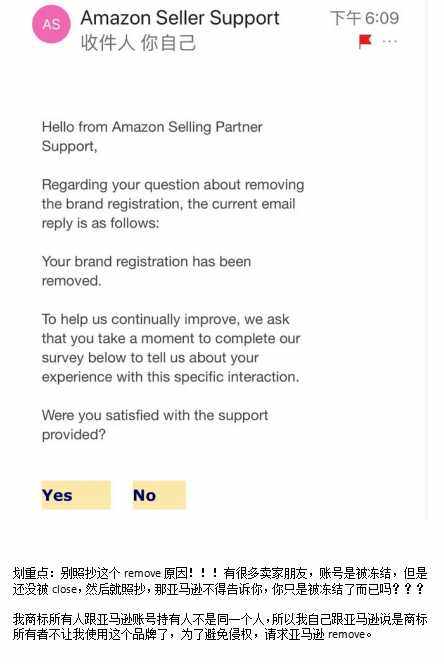Click the No survey button

pos(159,495)
